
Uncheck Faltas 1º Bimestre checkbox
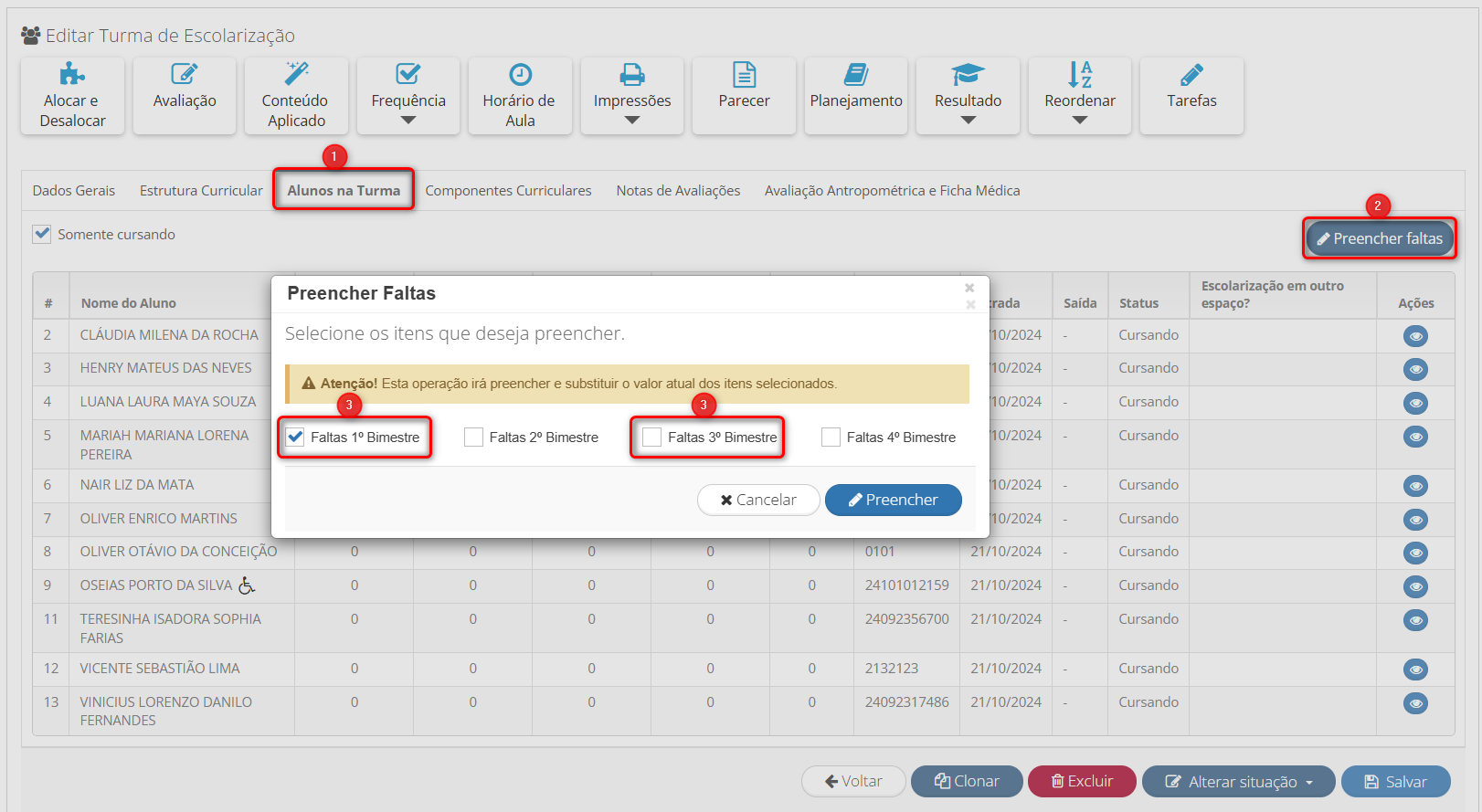295,438
